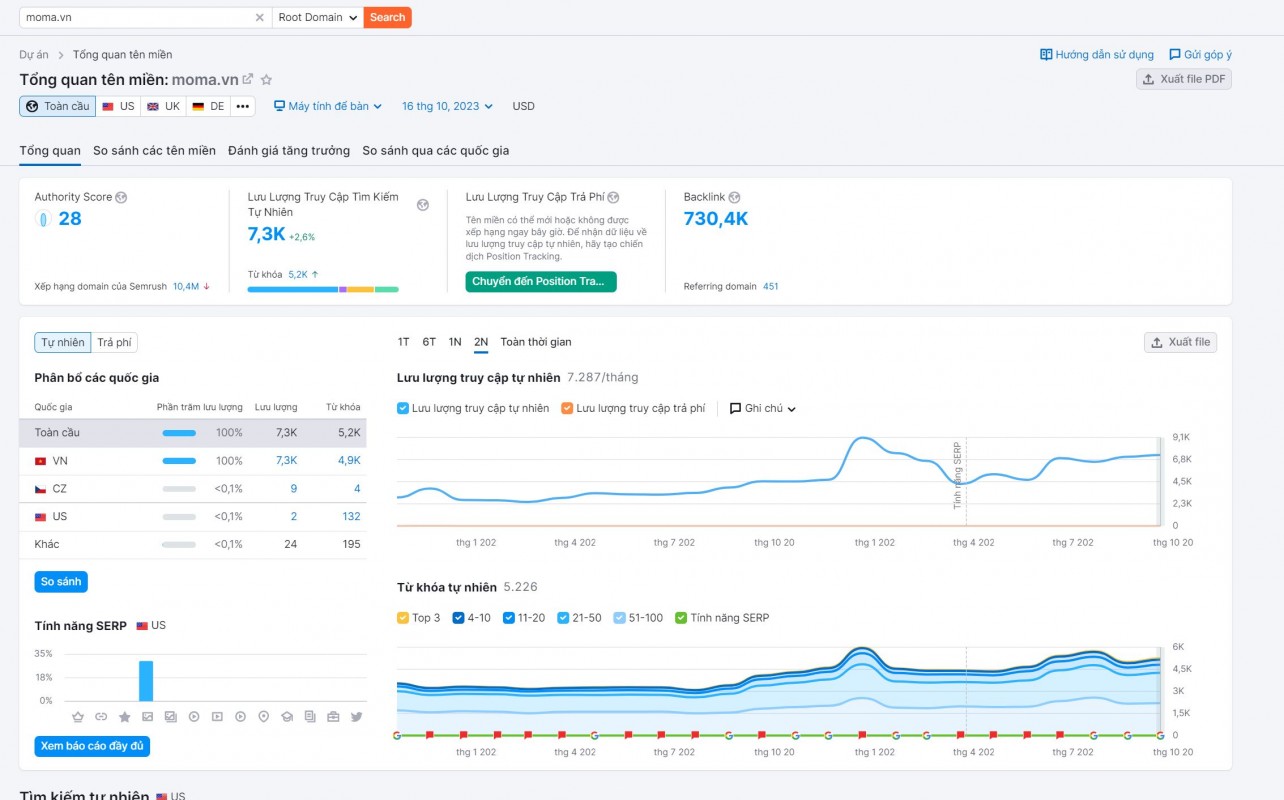The height and width of the screenshot is (800, 1284).
Task: Click the favorite star next to moma.vn
Action: (266, 80)
